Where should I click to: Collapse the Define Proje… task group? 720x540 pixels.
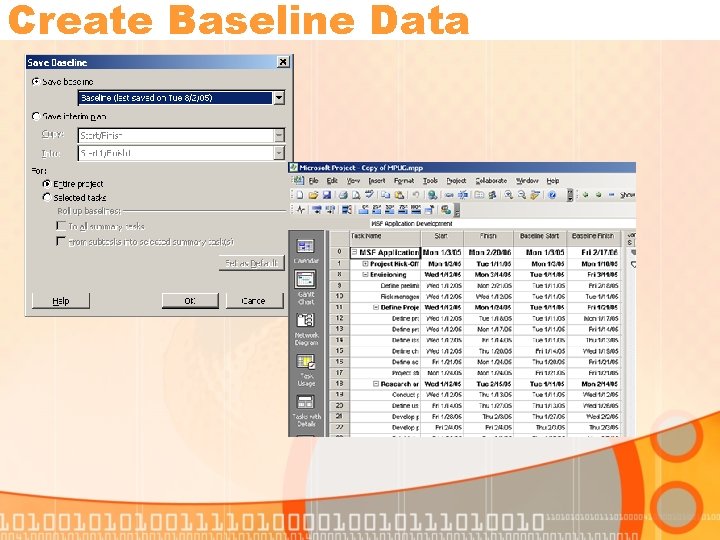(x=376, y=307)
